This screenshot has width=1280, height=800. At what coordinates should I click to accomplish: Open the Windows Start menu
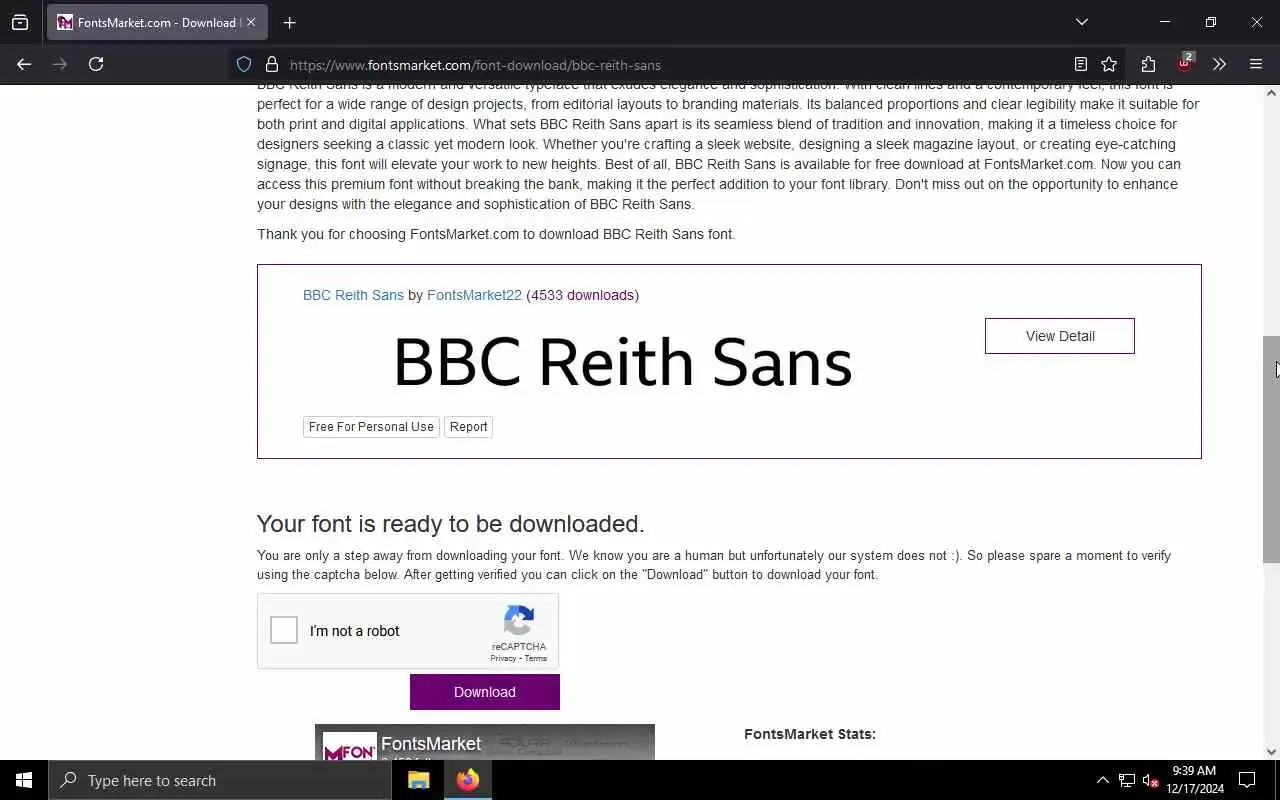tap(24, 780)
